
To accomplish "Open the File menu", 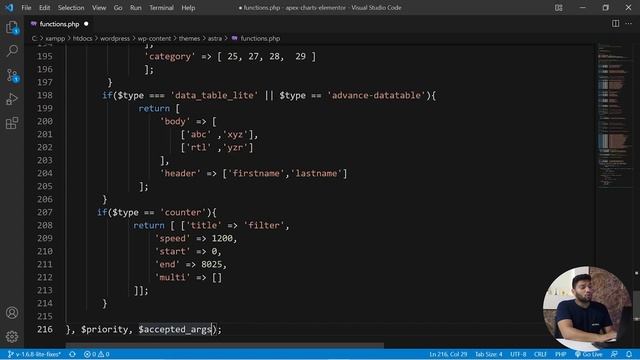I will [x=26, y=8].
